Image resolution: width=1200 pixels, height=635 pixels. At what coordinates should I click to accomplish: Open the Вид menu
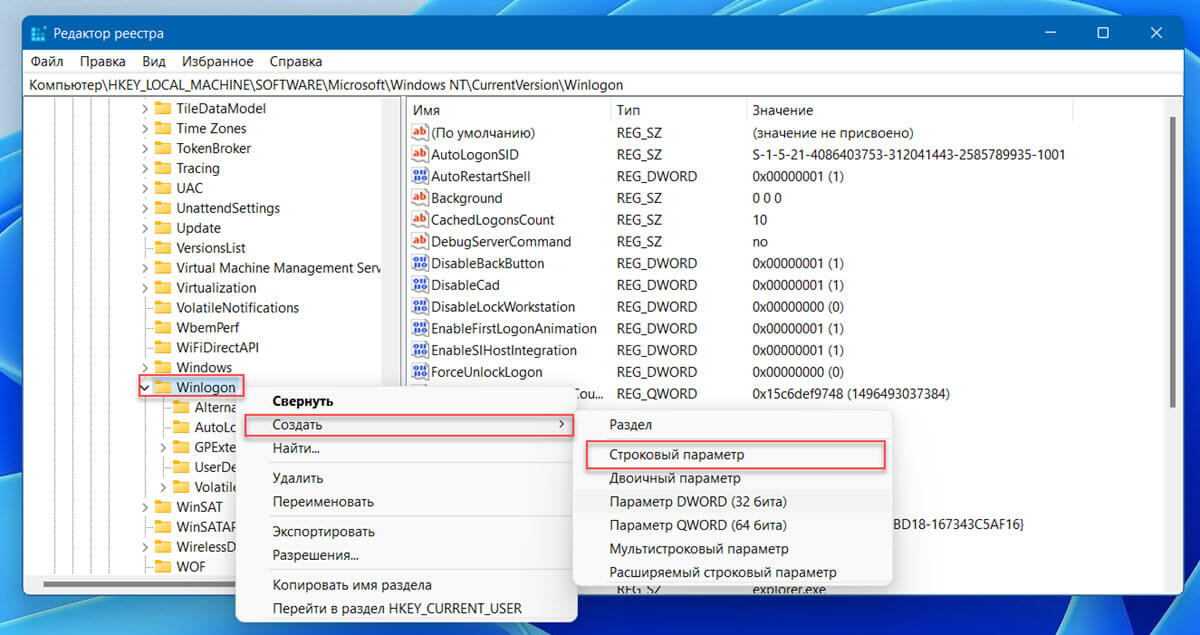pos(153,61)
